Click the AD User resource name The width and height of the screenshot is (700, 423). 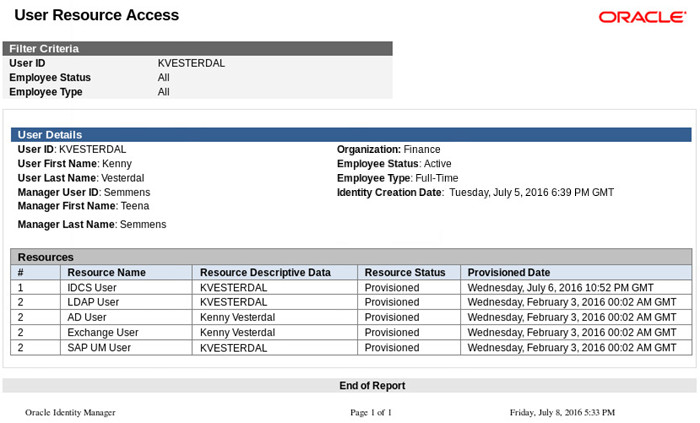point(87,317)
